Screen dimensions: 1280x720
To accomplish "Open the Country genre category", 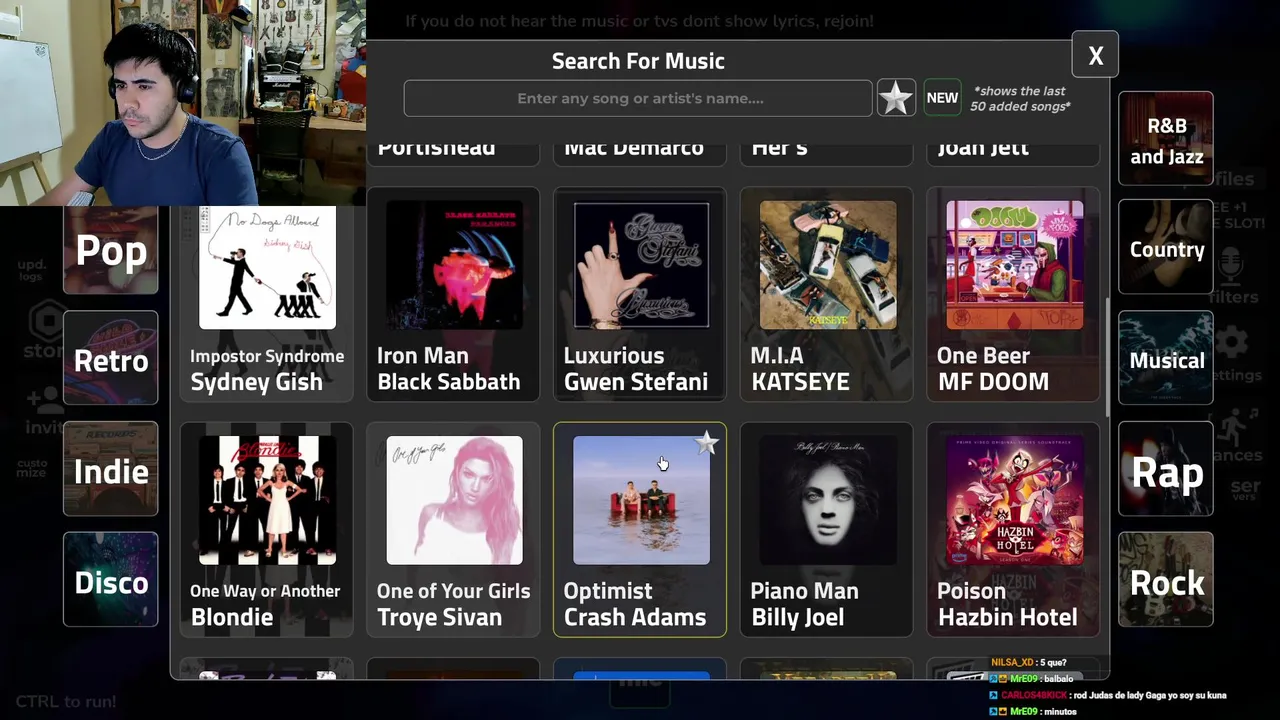I will 1166,248.
